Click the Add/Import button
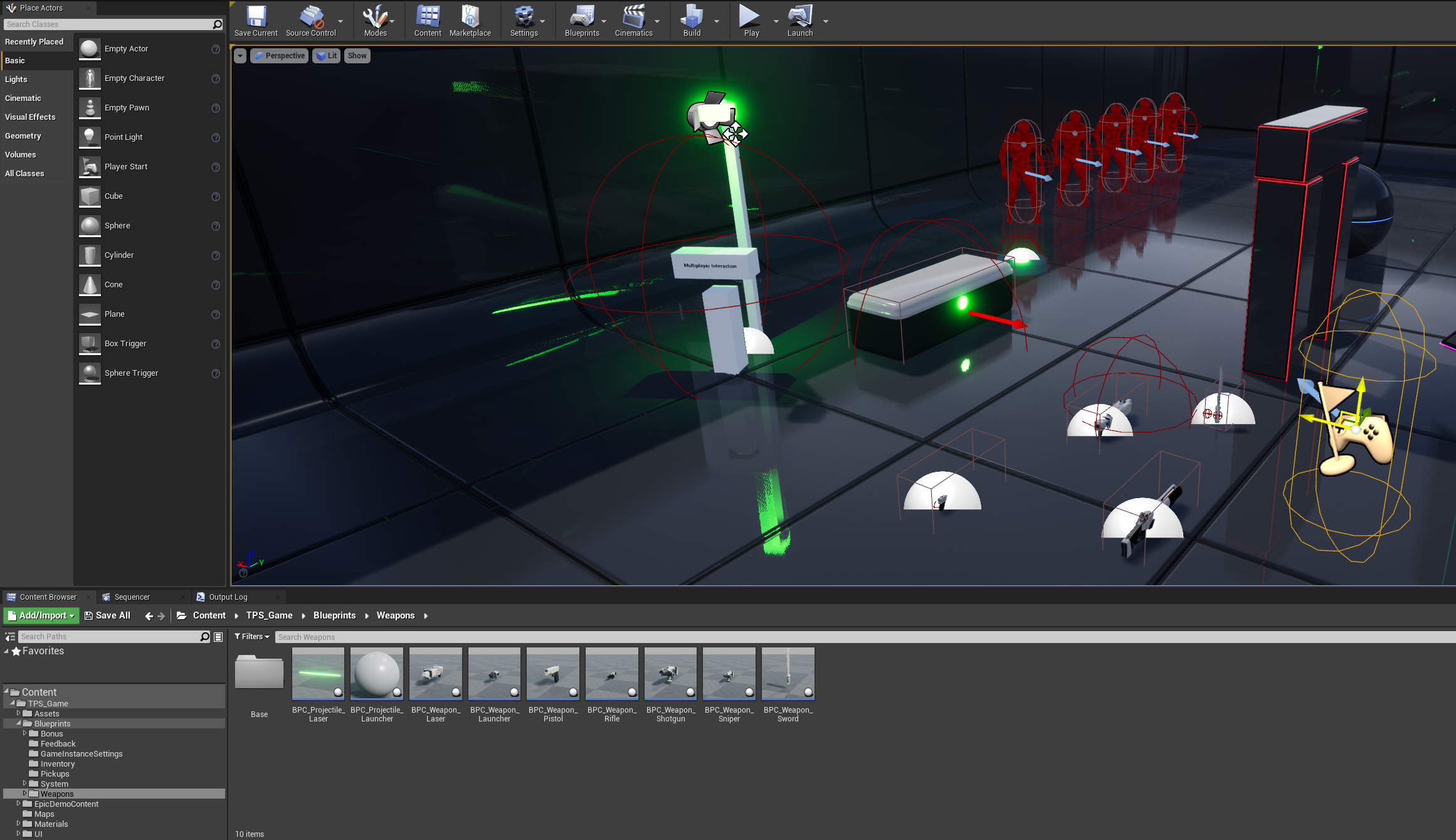 [x=41, y=616]
